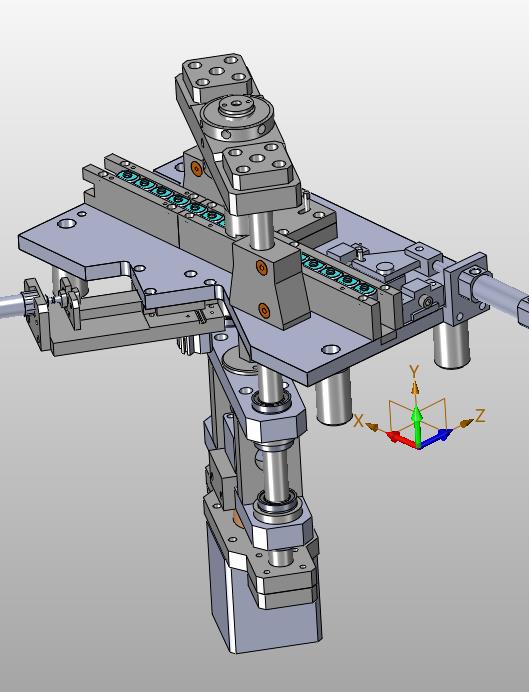This screenshot has height=692, width=529.
Task: Click the orange Y label of the triad
Action: (414, 372)
